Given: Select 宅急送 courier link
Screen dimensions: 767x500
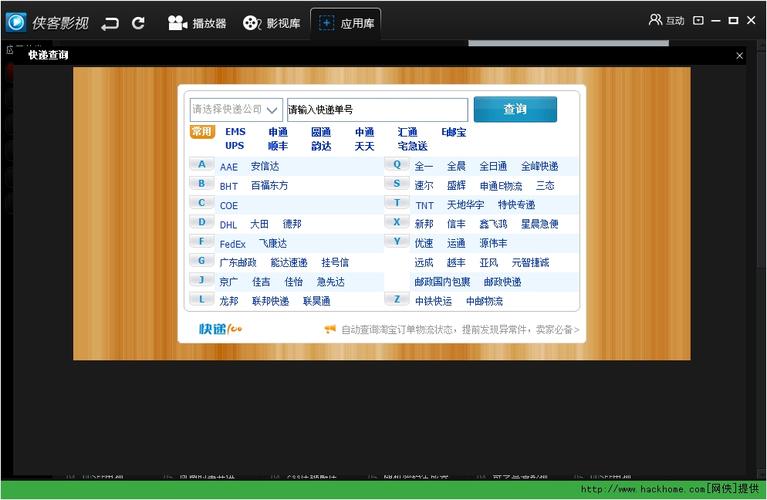Looking at the screenshot, I should [x=412, y=146].
